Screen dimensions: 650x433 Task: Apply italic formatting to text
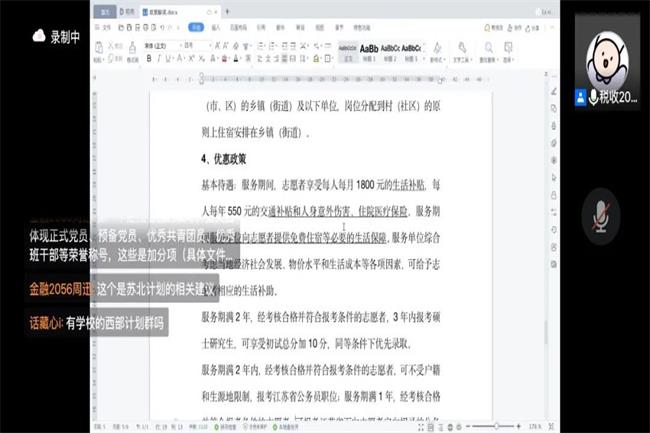tap(157, 58)
